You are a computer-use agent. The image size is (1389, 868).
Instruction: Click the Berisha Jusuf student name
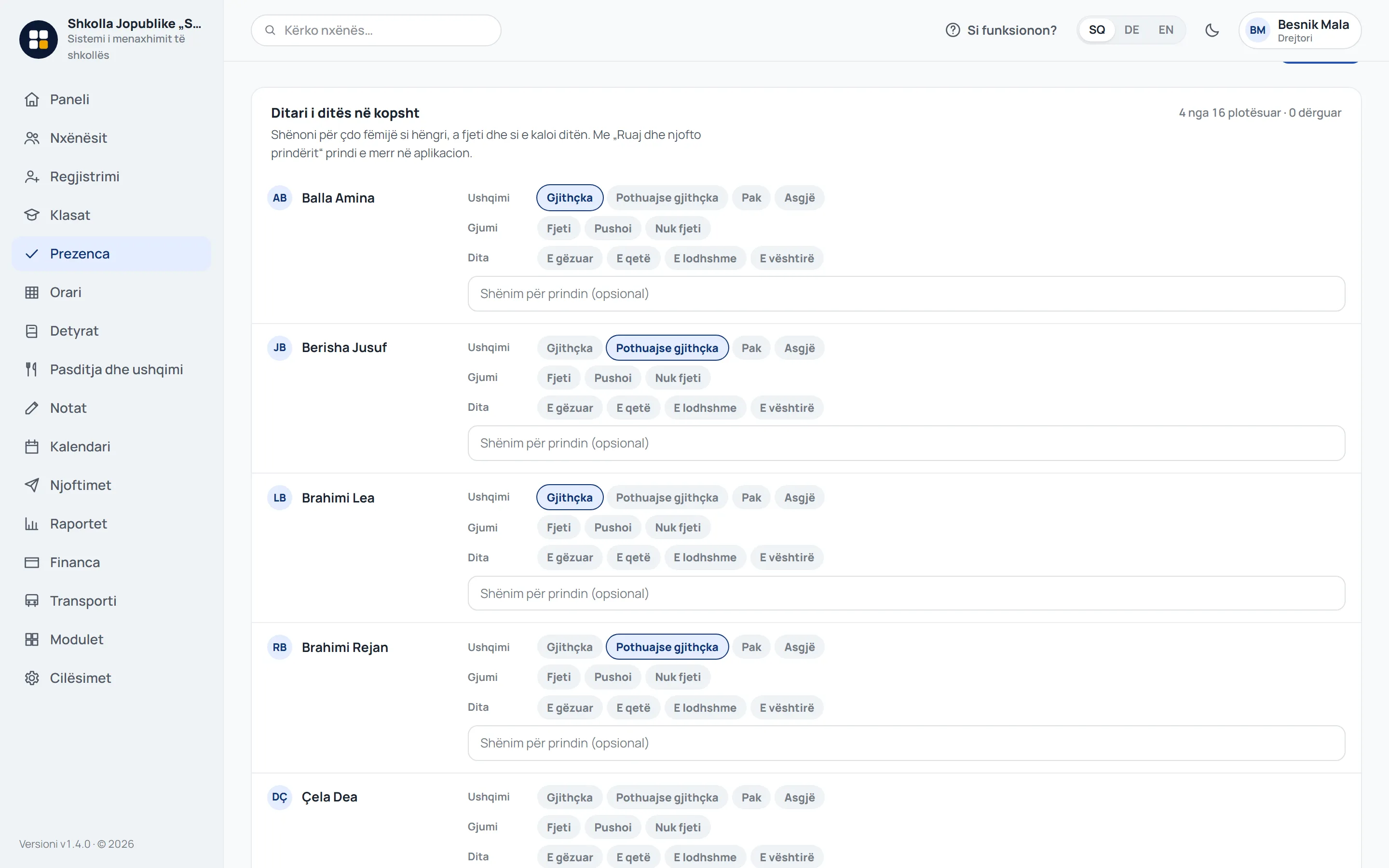(344, 347)
